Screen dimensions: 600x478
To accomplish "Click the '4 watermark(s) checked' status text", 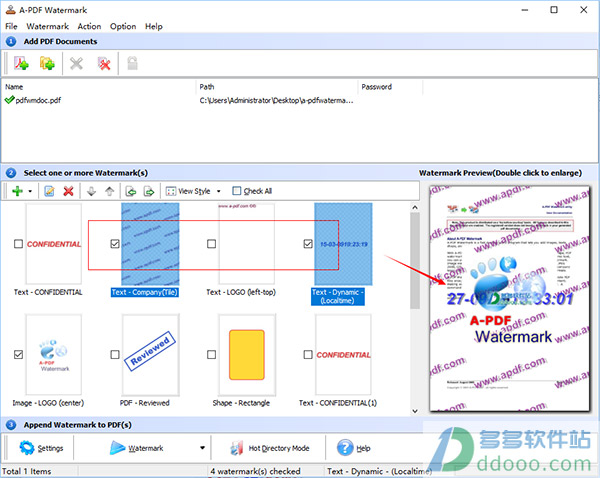I will (255, 471).
